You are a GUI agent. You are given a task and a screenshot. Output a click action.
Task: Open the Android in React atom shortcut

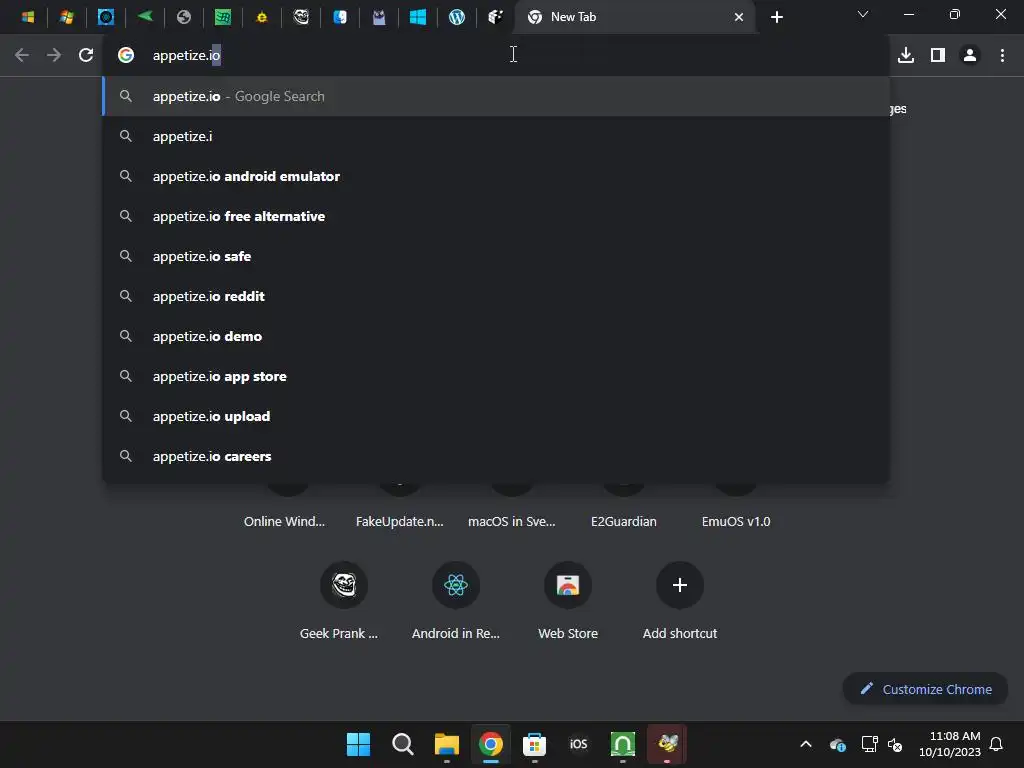click(456, 584)
